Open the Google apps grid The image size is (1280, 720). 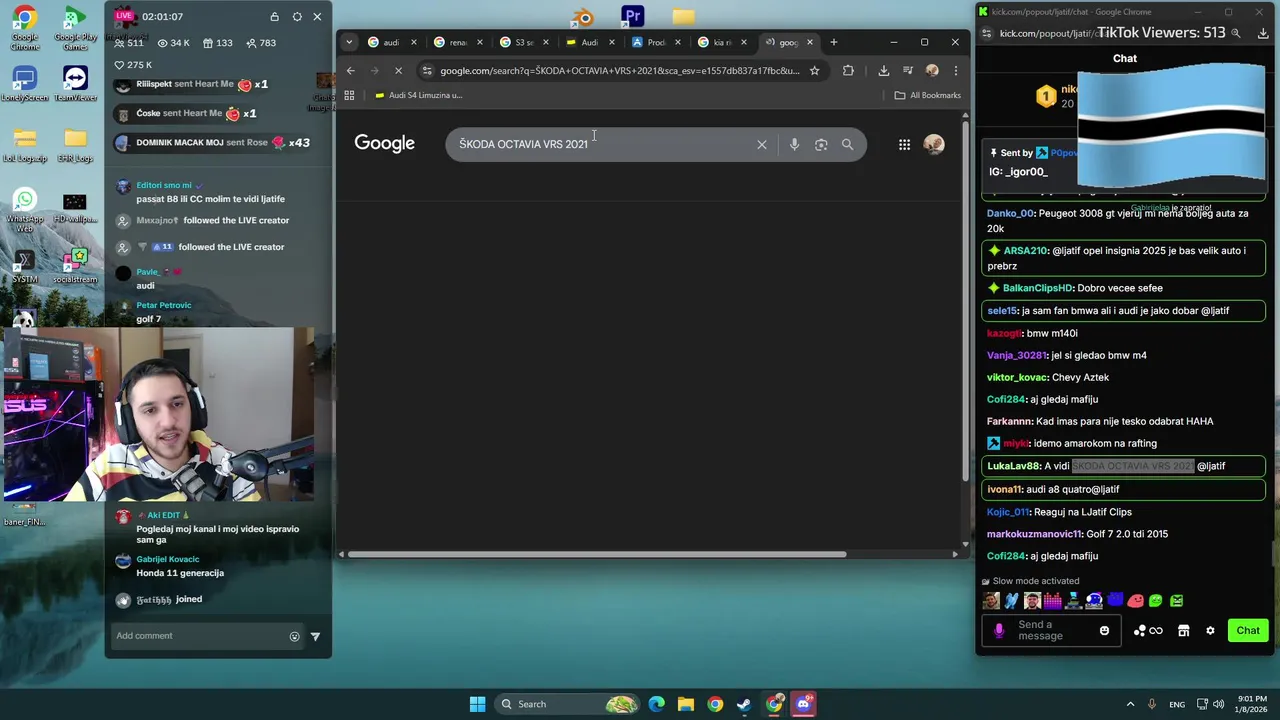[904, 144]
